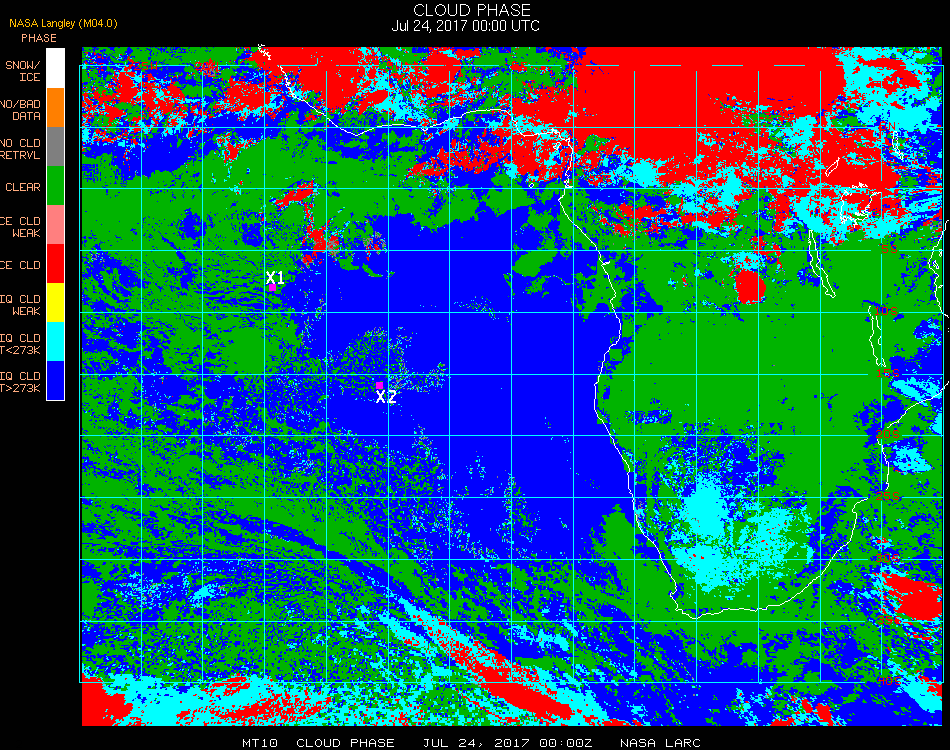Click the NASA Langley (M04.0) label
This screenshot has height=750, width=950.
pyautogui.click(x=63, y=24)
